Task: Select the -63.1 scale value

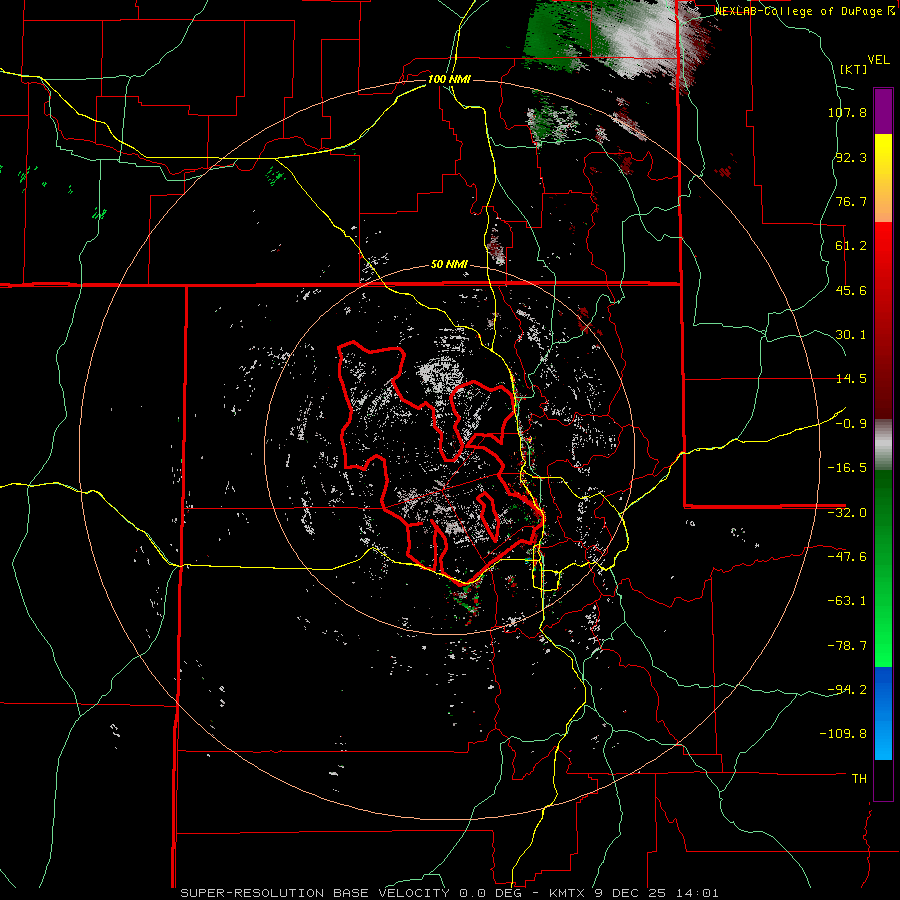Action: (x=847, y=601)
